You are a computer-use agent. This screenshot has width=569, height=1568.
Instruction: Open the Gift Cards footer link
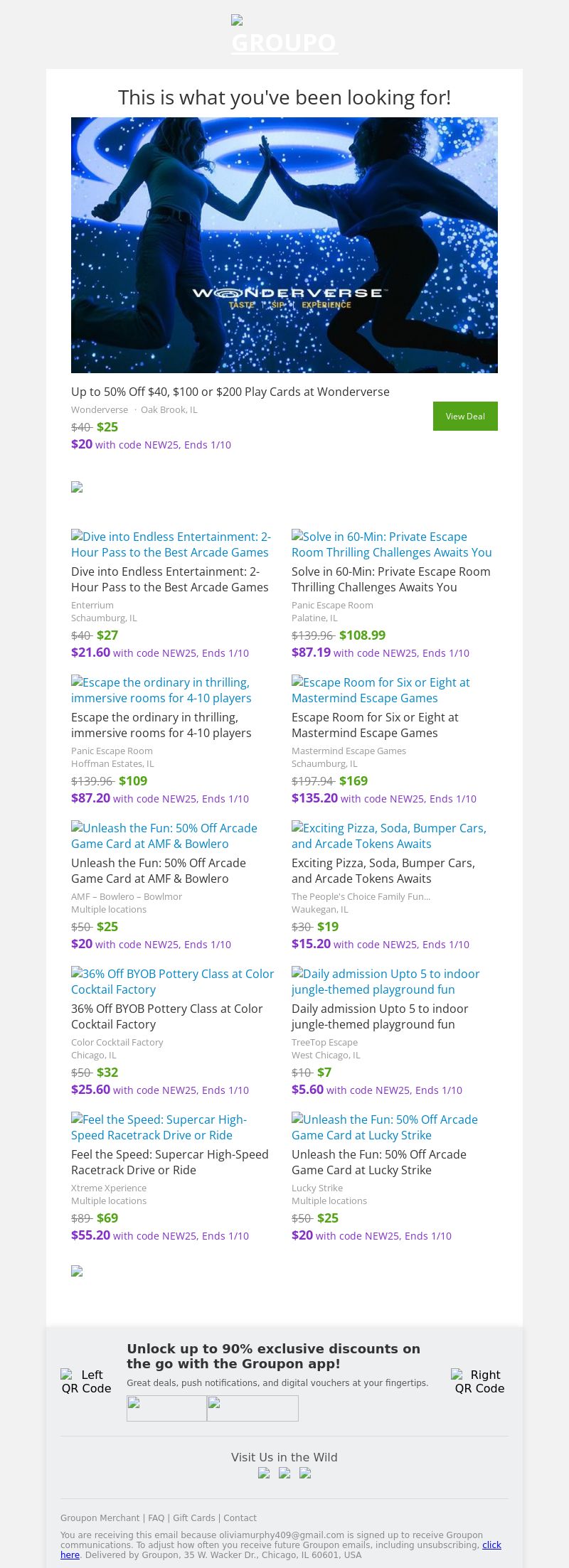pos(193,1518)
